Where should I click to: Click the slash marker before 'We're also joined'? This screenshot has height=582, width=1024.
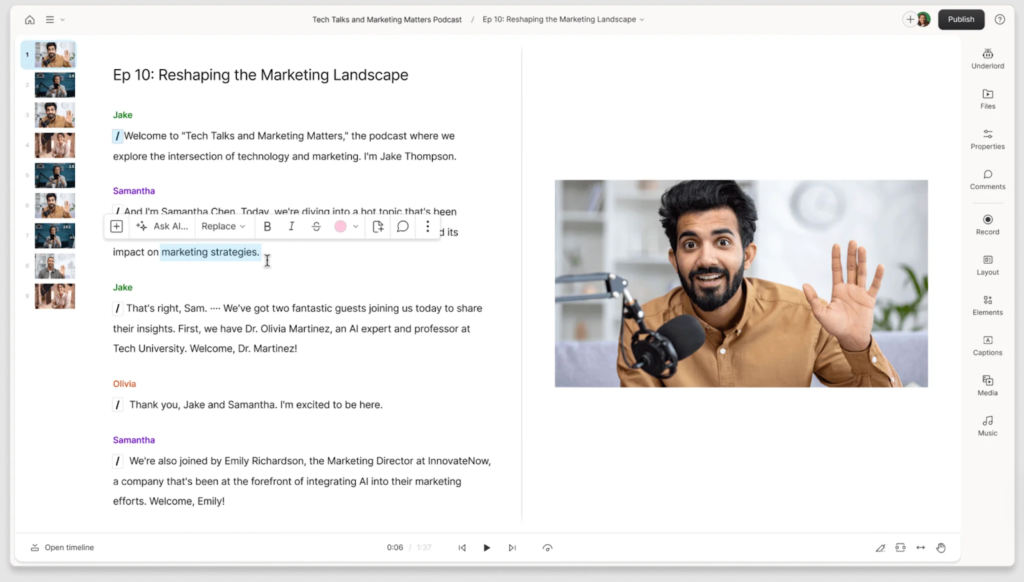(118, 461)
